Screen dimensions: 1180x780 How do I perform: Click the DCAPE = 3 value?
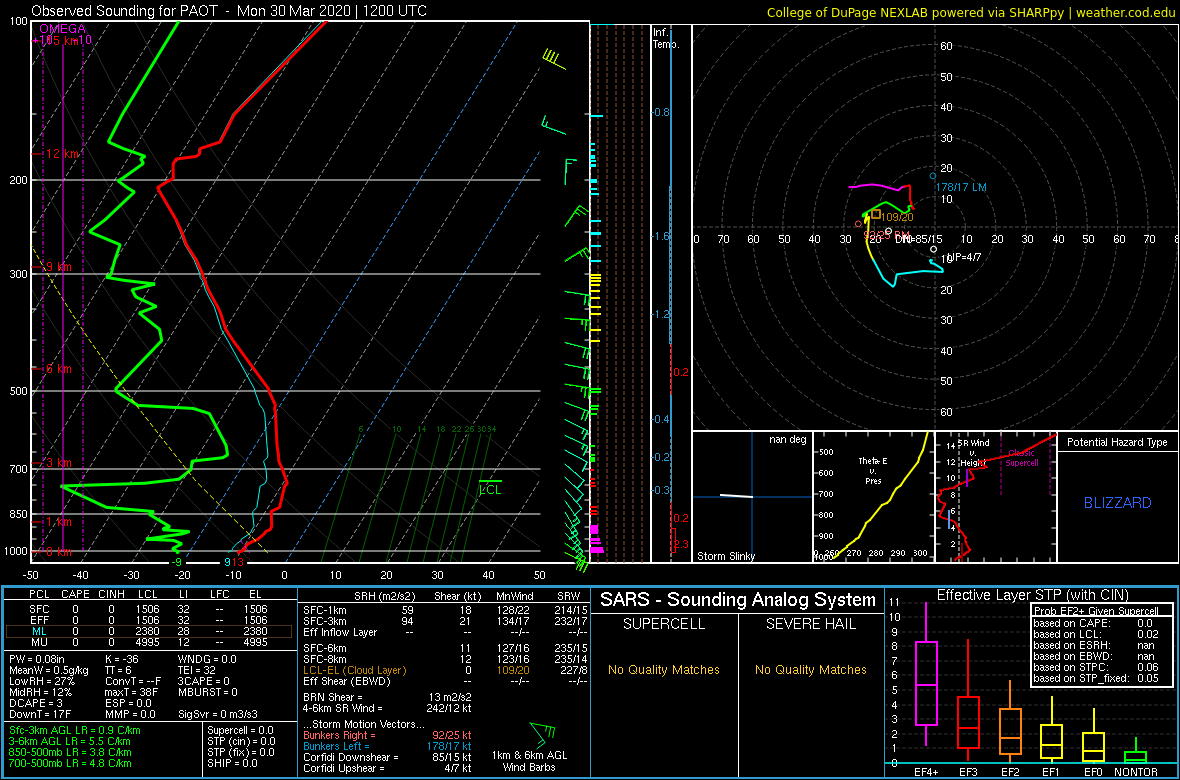click(x=35, y=702)
